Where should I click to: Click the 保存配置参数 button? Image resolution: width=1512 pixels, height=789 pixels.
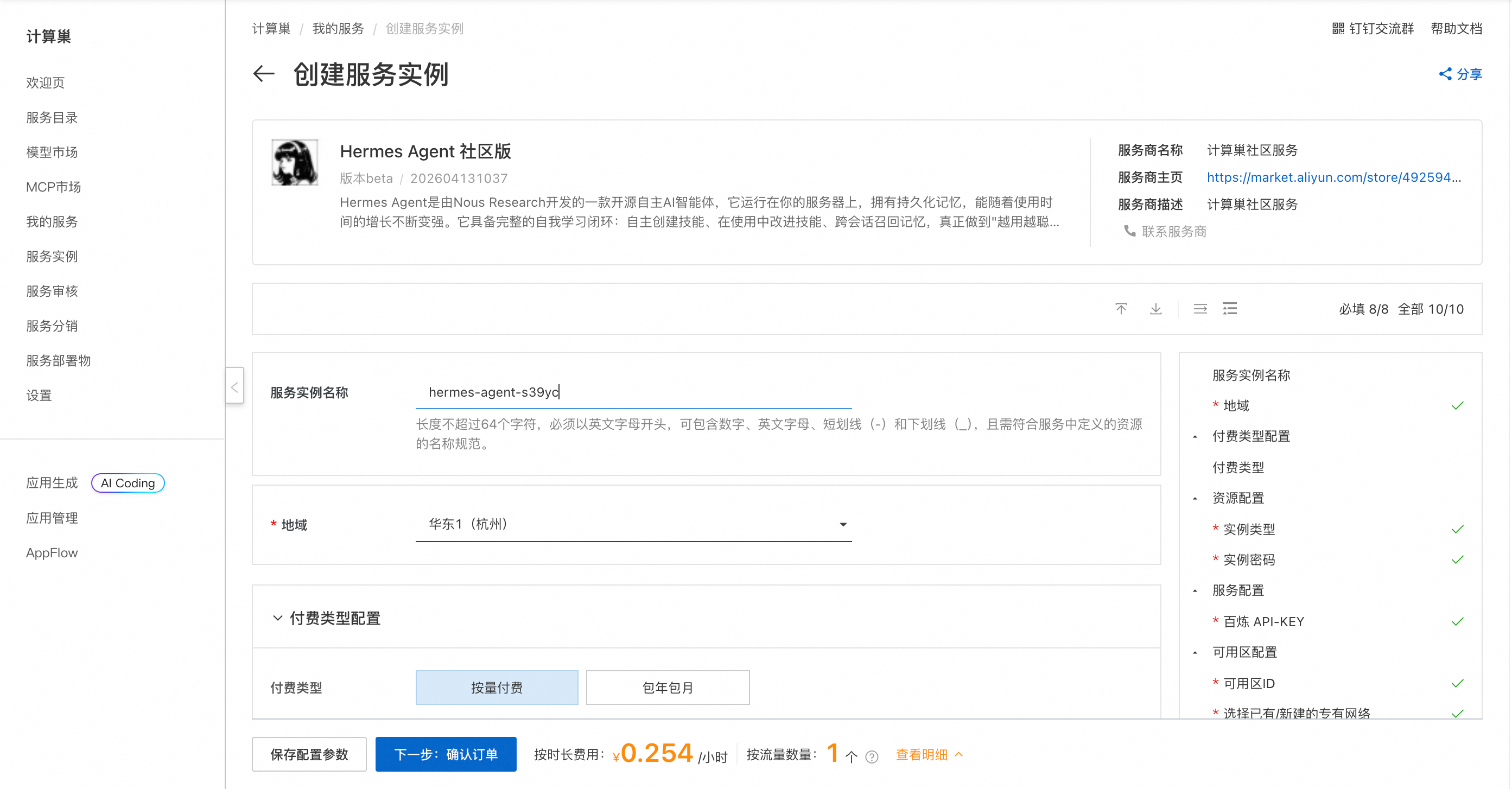tap(309, 754)
